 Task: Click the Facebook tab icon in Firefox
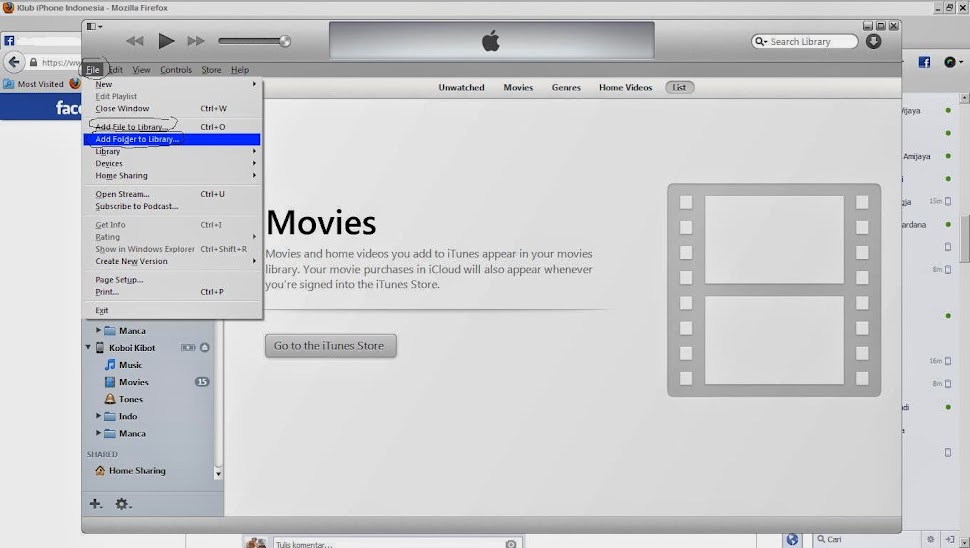(x=9, y=41)
